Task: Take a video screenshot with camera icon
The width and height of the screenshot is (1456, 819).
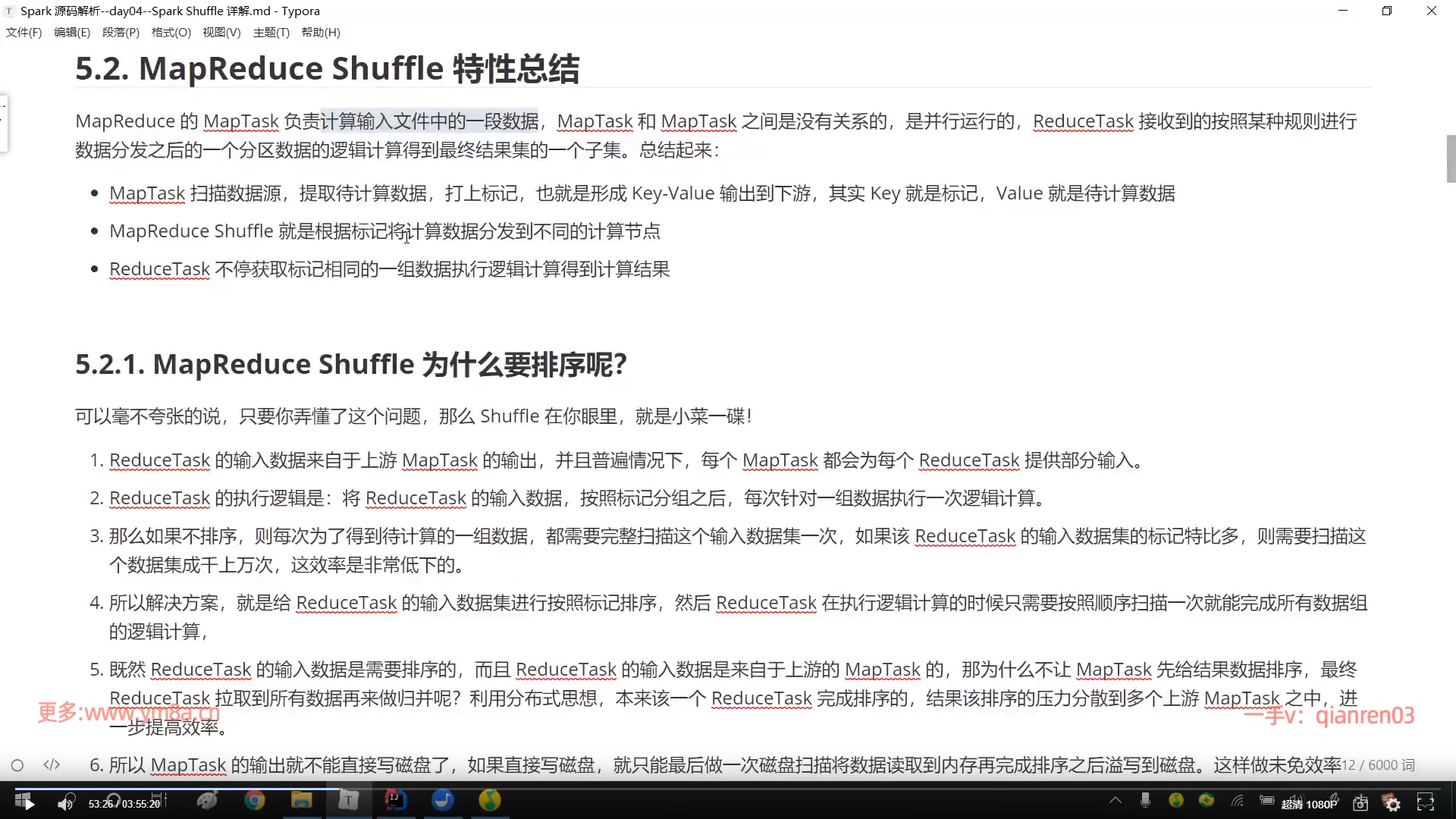Action: tap(1360, 803)
